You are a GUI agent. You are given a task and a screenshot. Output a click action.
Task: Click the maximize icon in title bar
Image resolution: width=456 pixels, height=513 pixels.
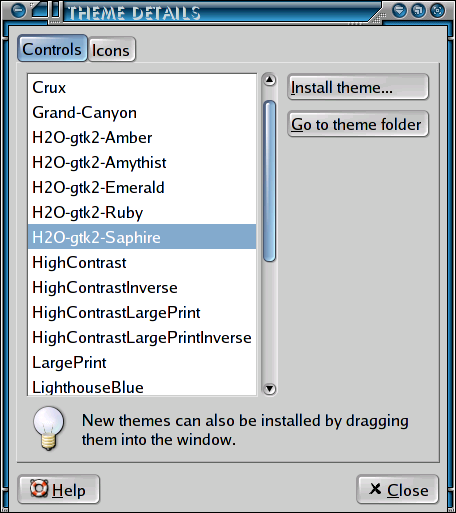(437, 10)
